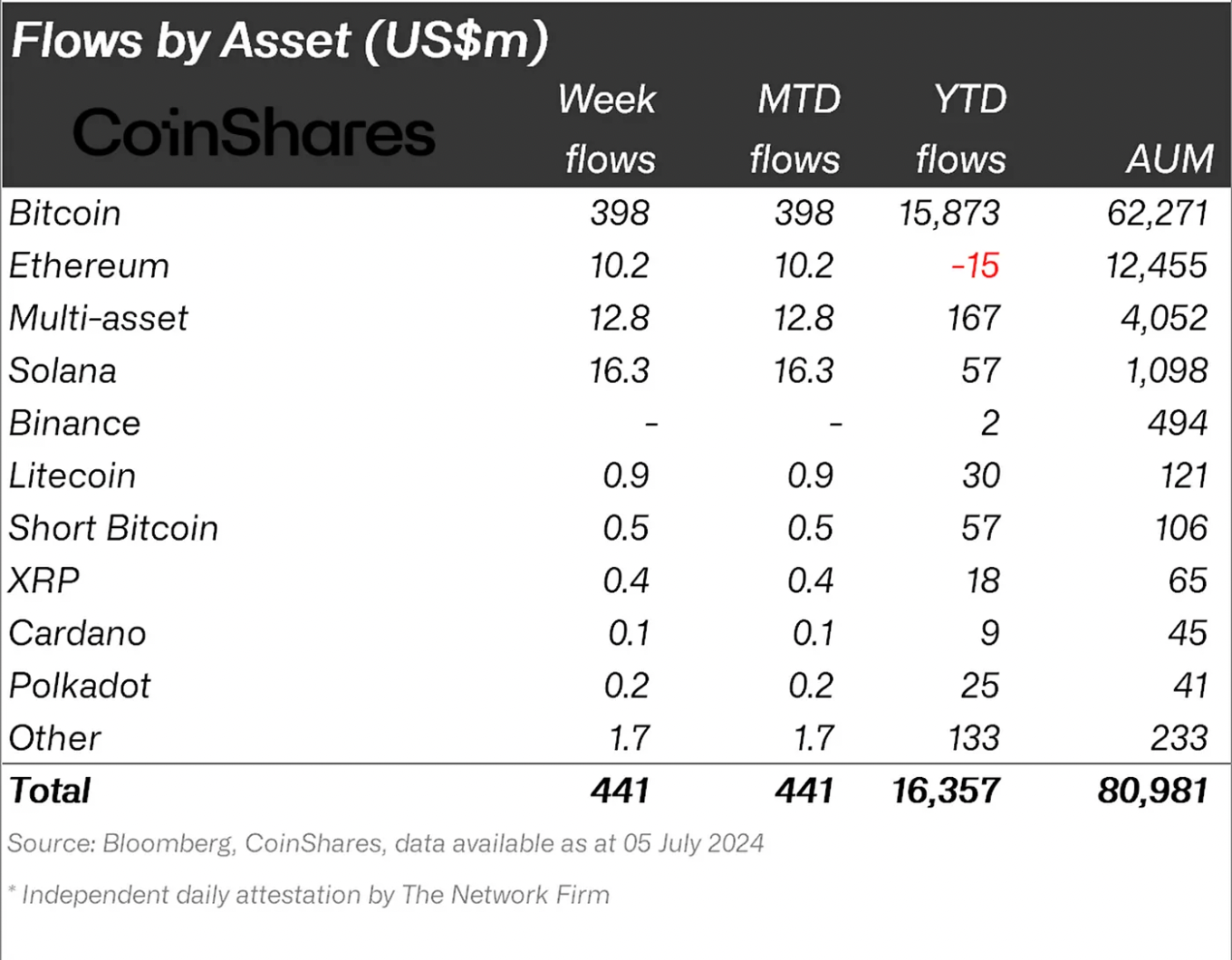This screenshot has height=960, width=1232.
Task: Click the AUM column header
Action: (1169, 159)
